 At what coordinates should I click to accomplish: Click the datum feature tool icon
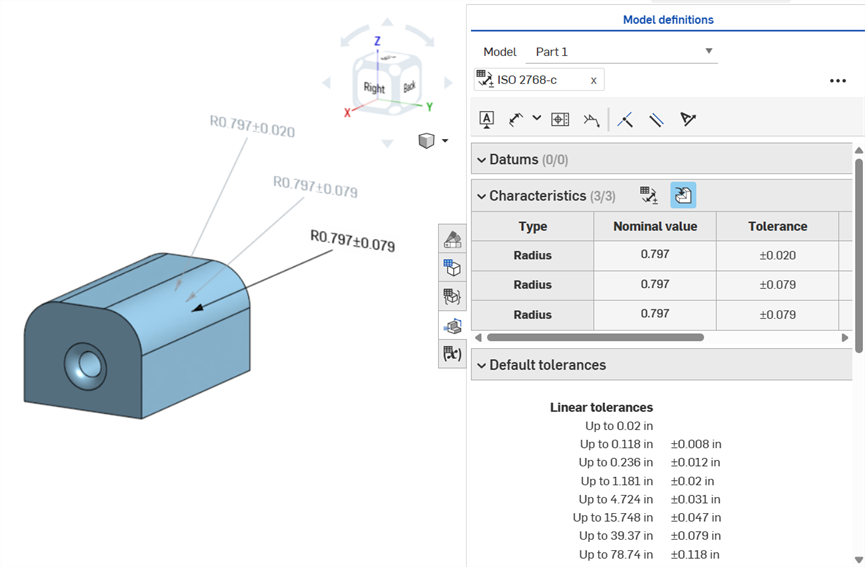point(487,119)
